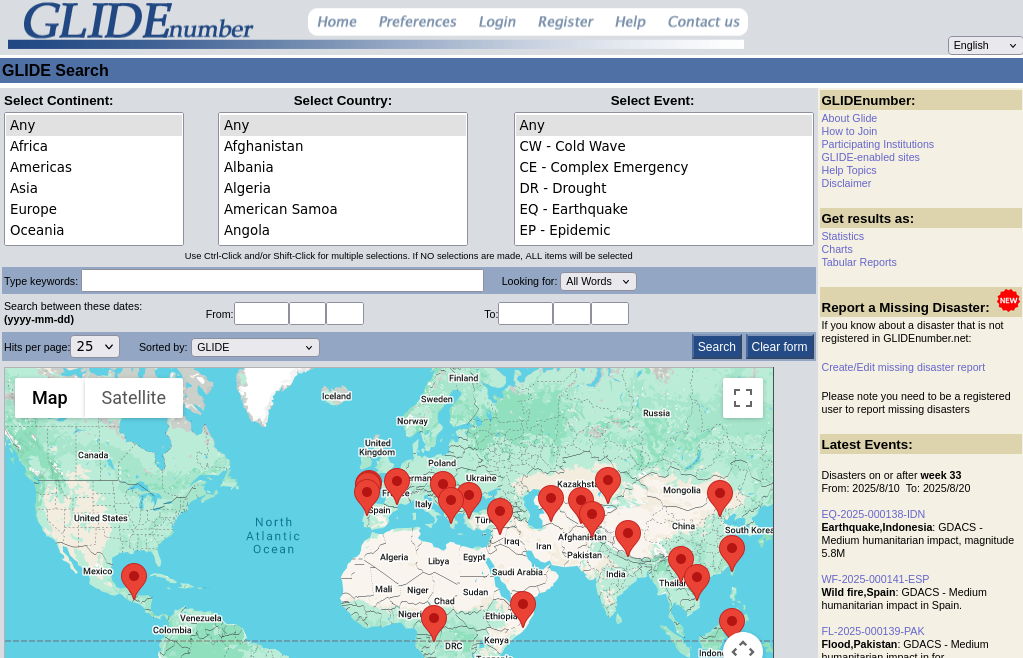Toggle fullscreen map view icon
This screenshot has width=1023, height=658.
pyautogui.click(x=742, y=398)
